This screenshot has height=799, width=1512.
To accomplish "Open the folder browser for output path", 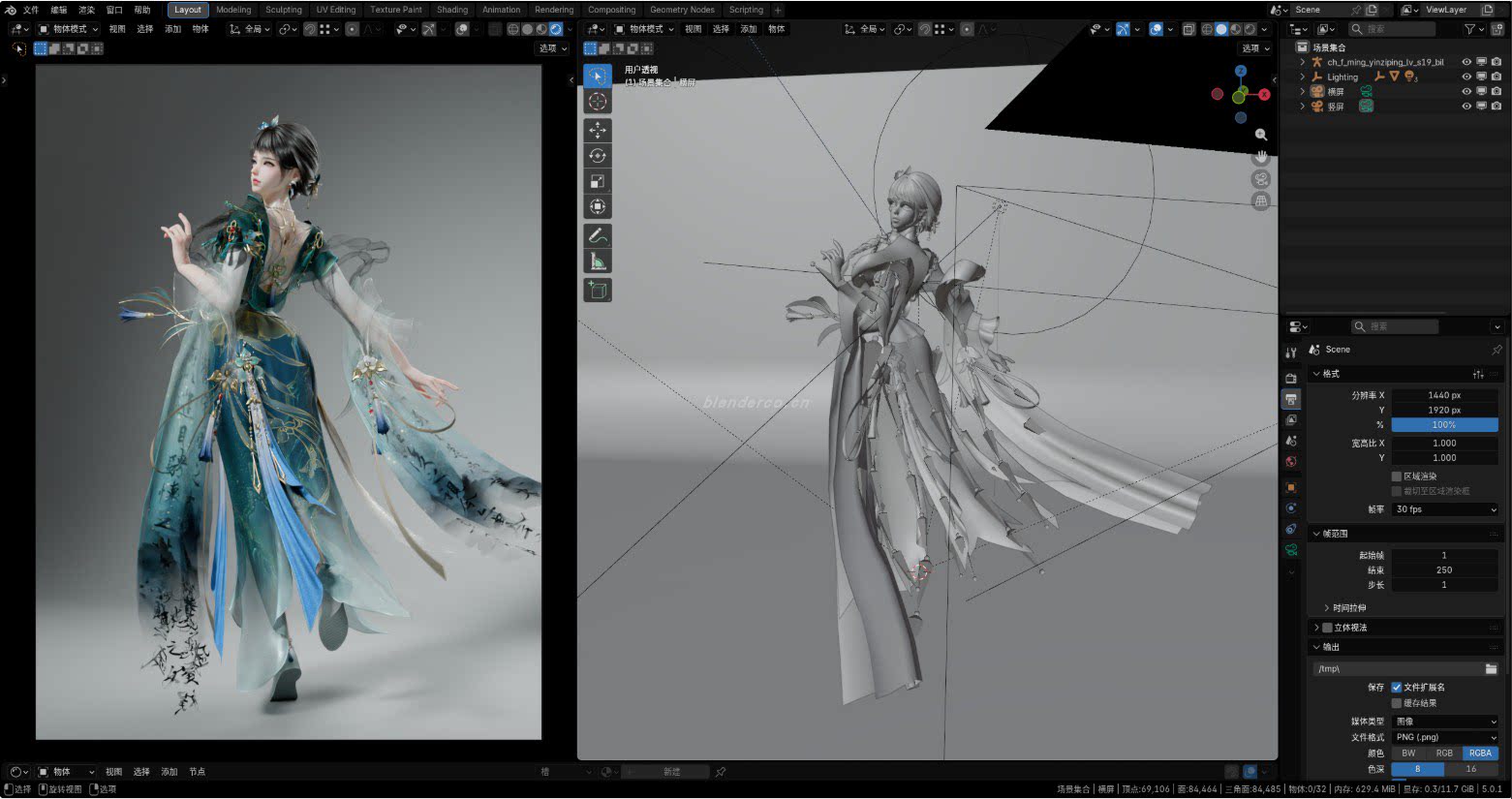I will (1491, 669).
